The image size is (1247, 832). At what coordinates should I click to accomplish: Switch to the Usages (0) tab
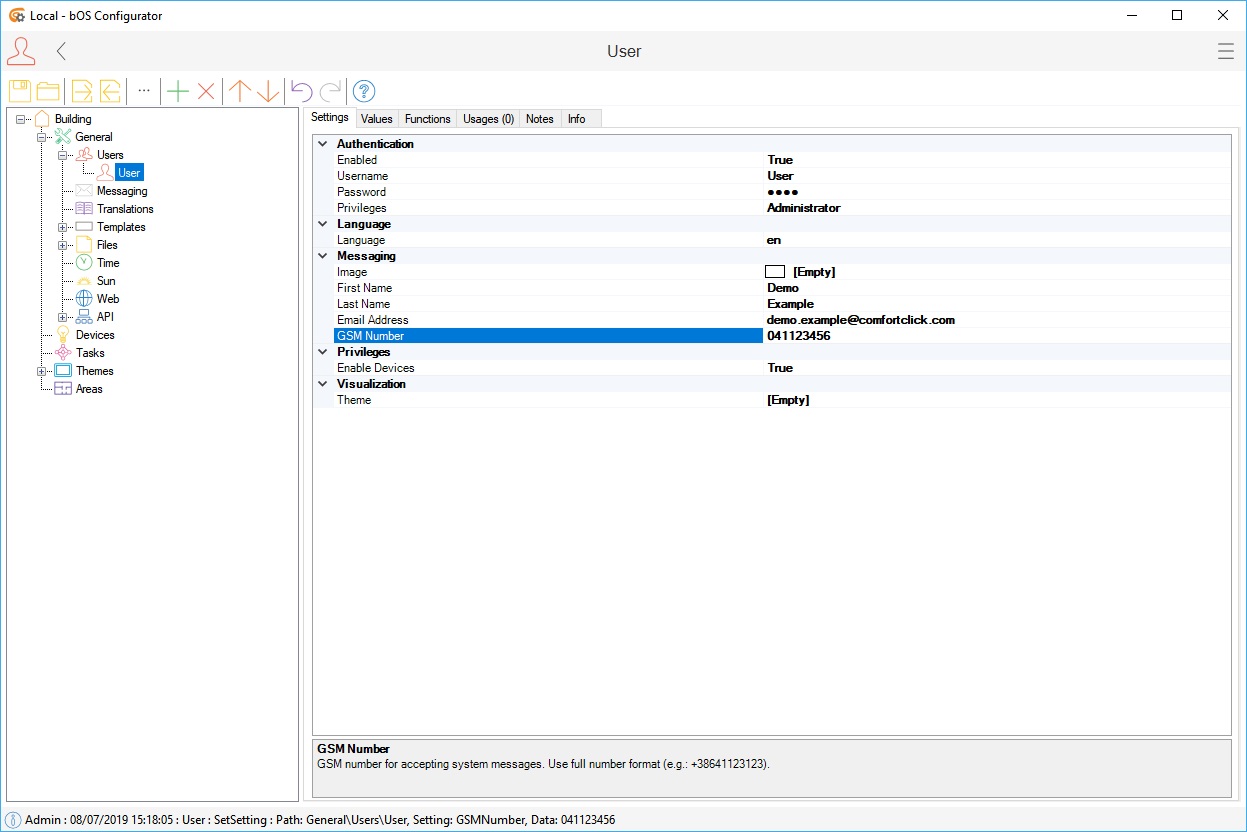[x=489, y=119]
